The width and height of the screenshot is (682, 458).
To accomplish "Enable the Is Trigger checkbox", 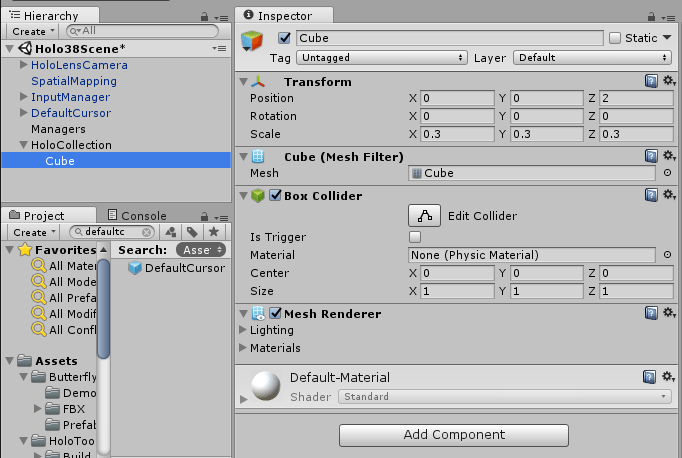I will [x=415, y=237].
